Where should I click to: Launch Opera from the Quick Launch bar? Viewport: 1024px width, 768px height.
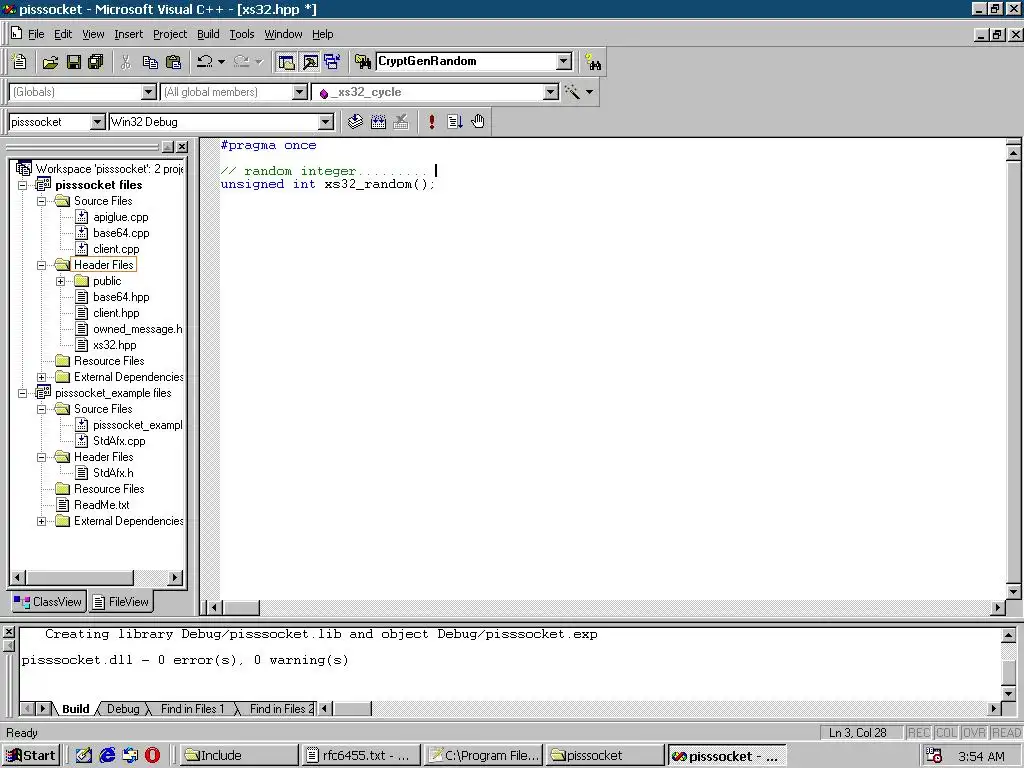tap(152, 756)
